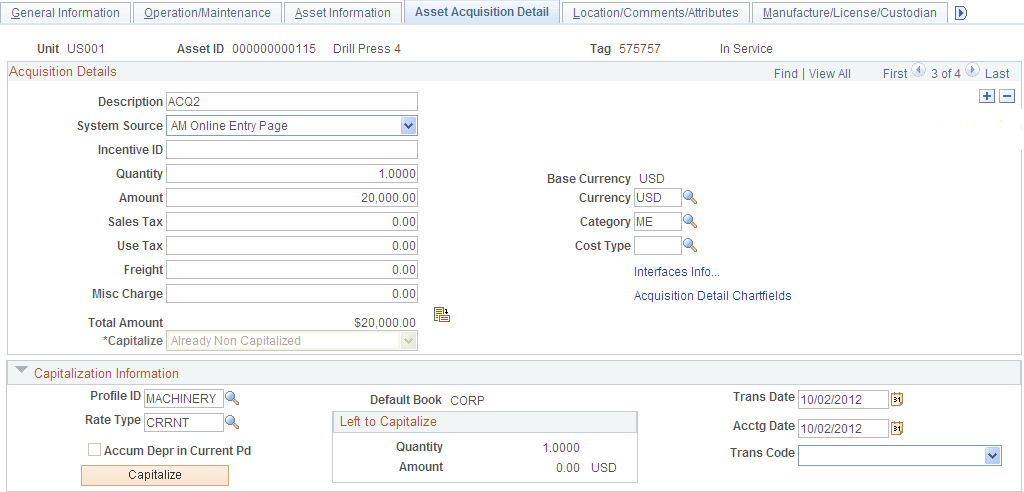The image size is (1024, 492).
Task: Click the row counter 3 of 4
Action: coord(946,74)
